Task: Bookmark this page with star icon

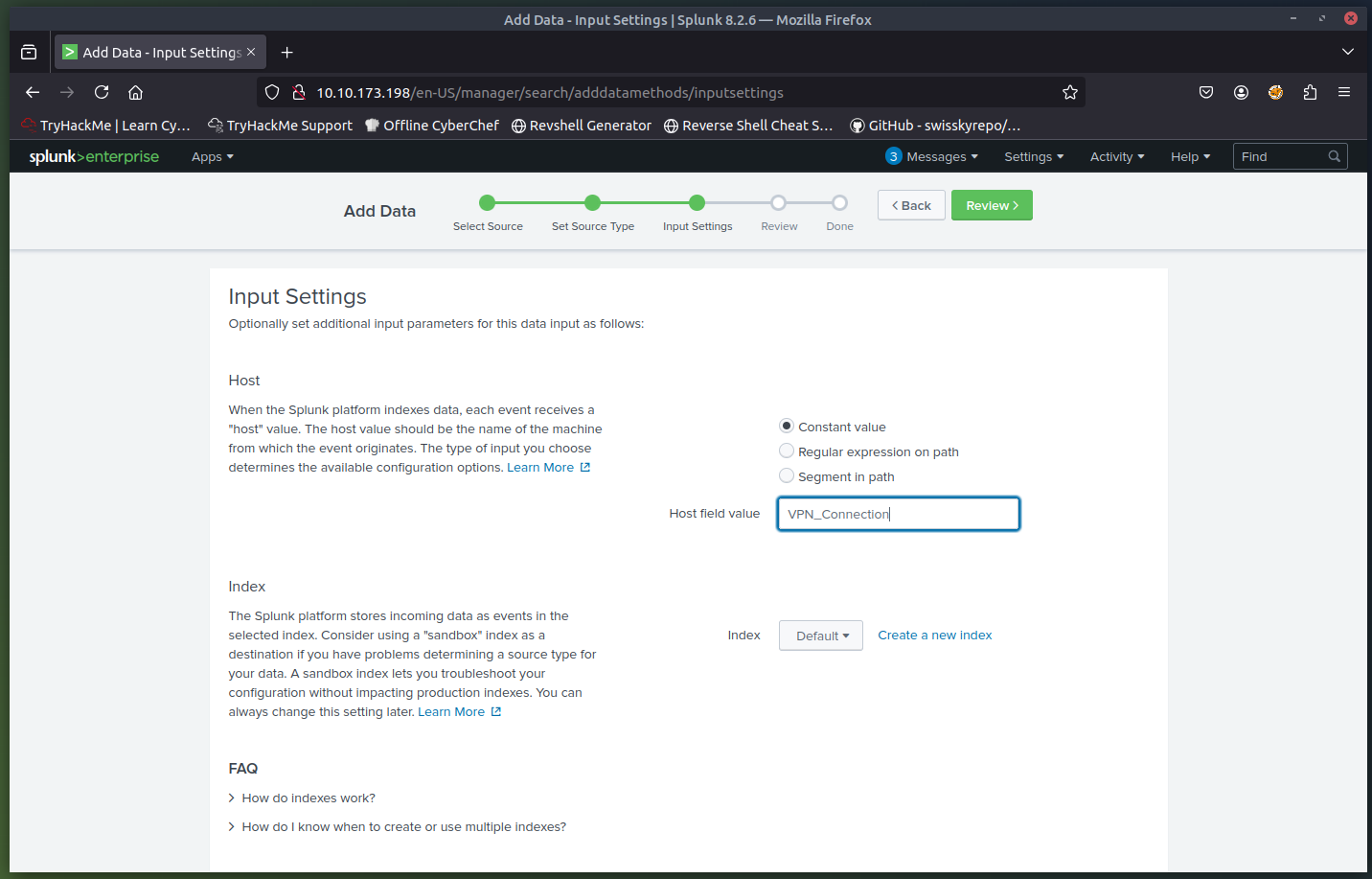Action: pos(1070,92)
